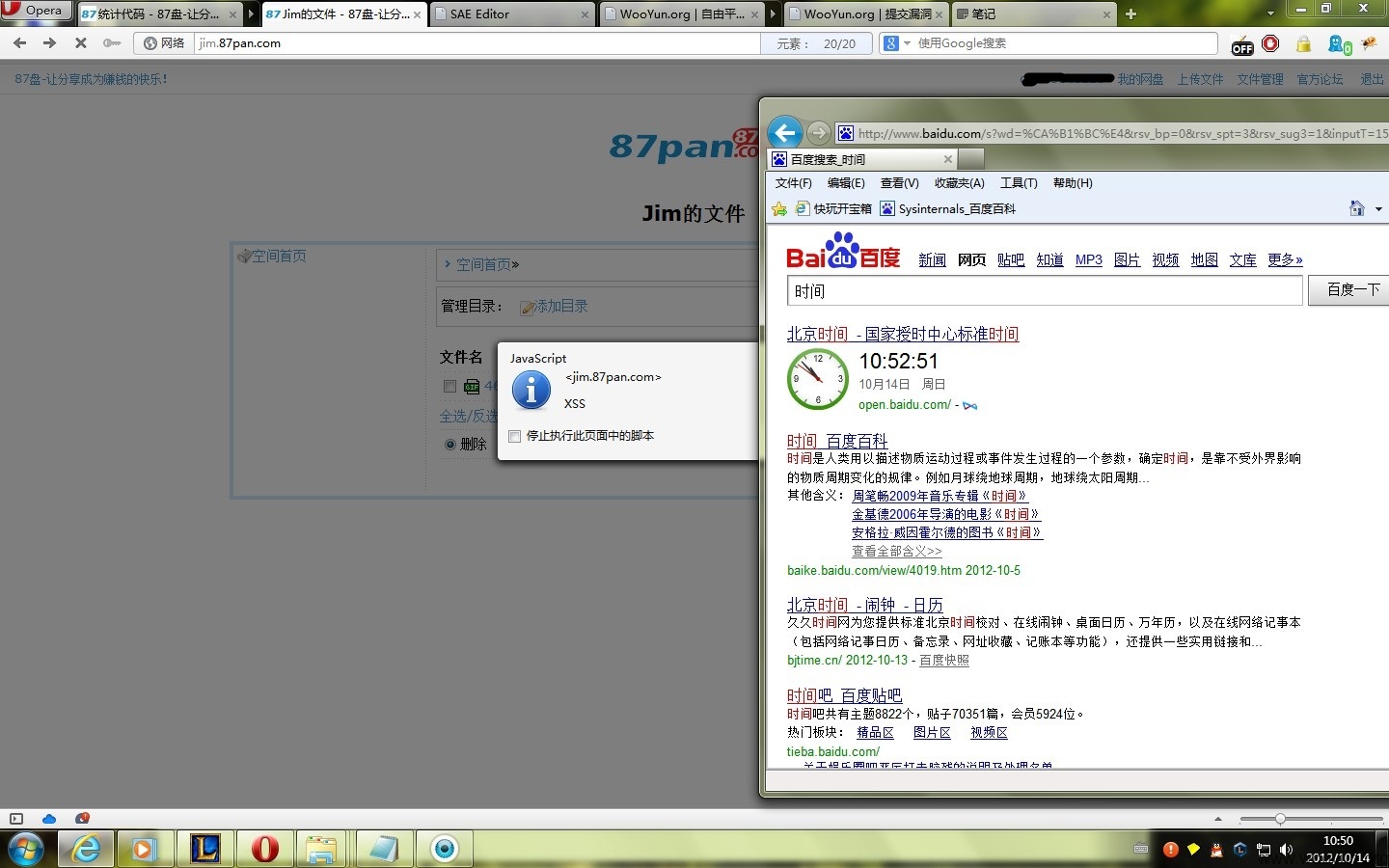Go forward with Opera's forward arrow

coord(49,43)
